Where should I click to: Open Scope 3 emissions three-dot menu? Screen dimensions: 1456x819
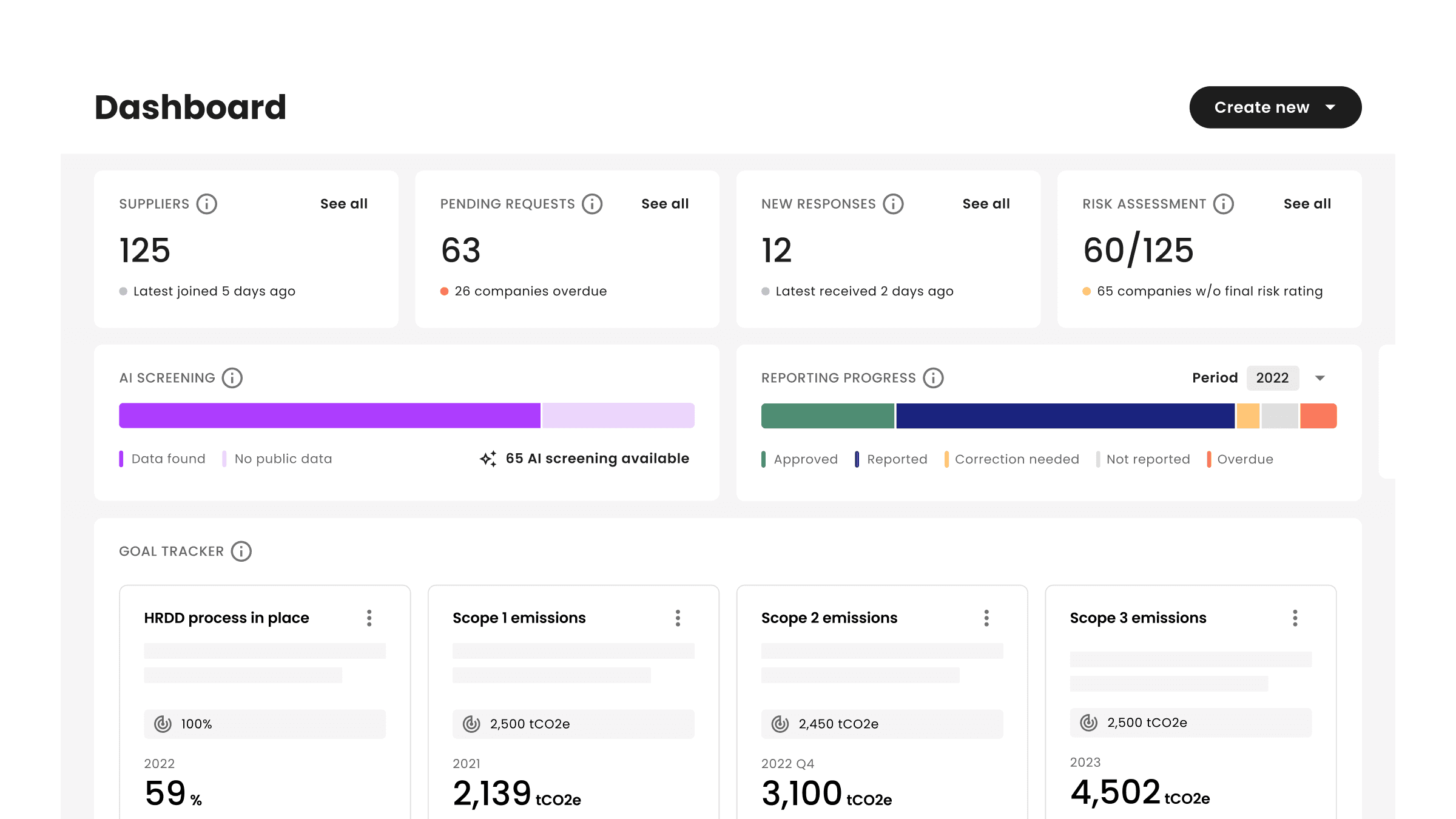pyautogui.click(x=1295, y=618)
